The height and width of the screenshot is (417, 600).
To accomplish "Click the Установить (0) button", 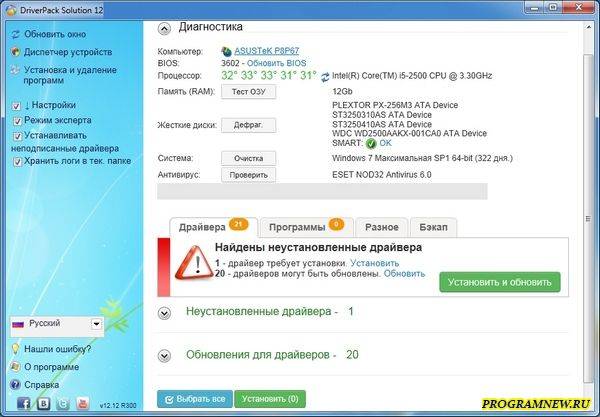I will point(270,399).
